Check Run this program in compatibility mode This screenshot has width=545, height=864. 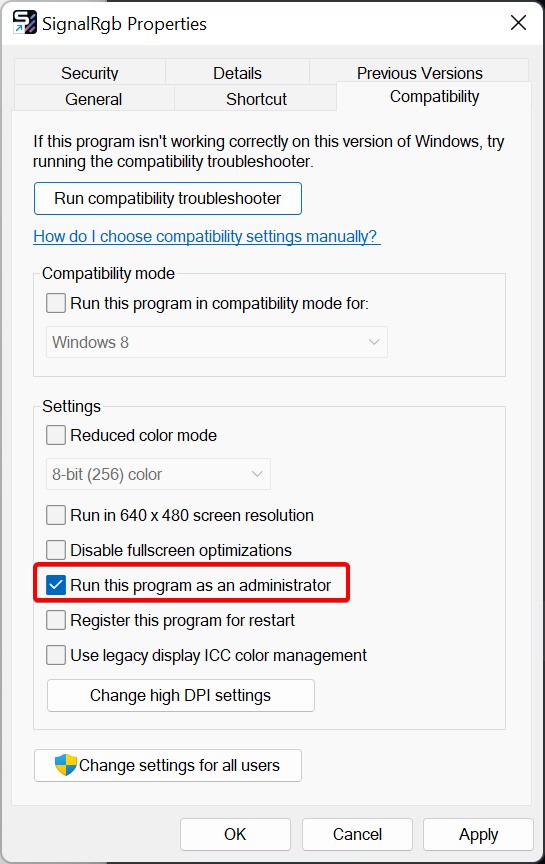(x=56, y=303)
